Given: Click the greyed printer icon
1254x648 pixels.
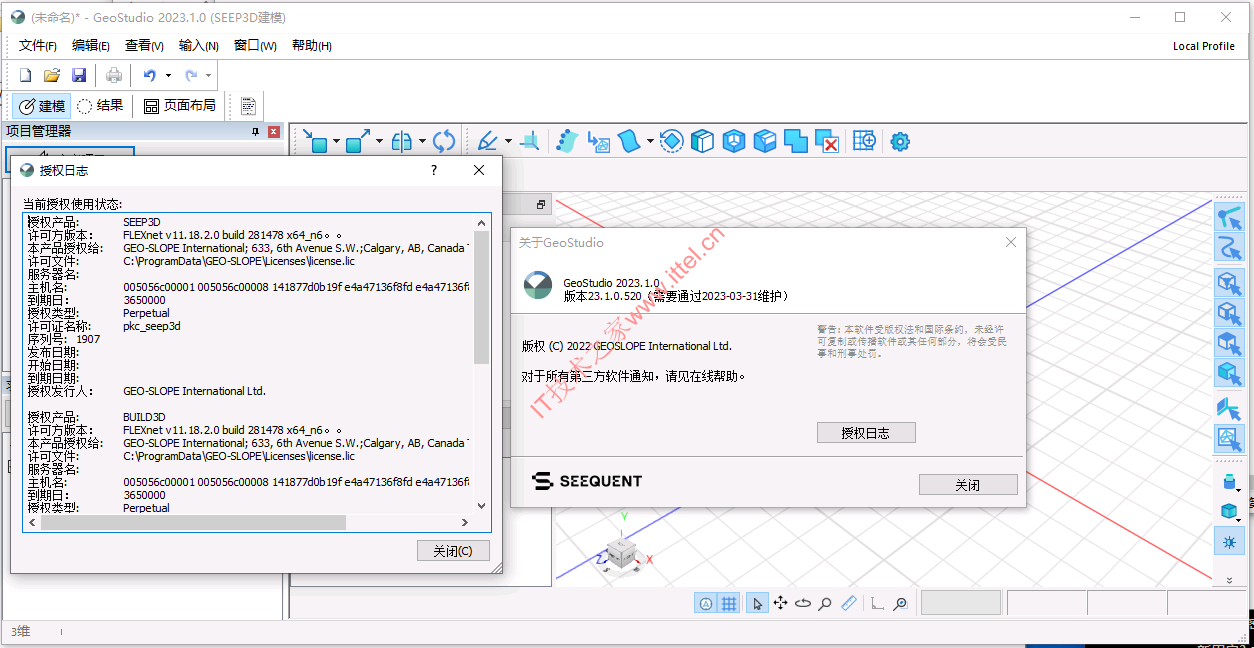Looking at the screenshot, I should coord(114,75).
